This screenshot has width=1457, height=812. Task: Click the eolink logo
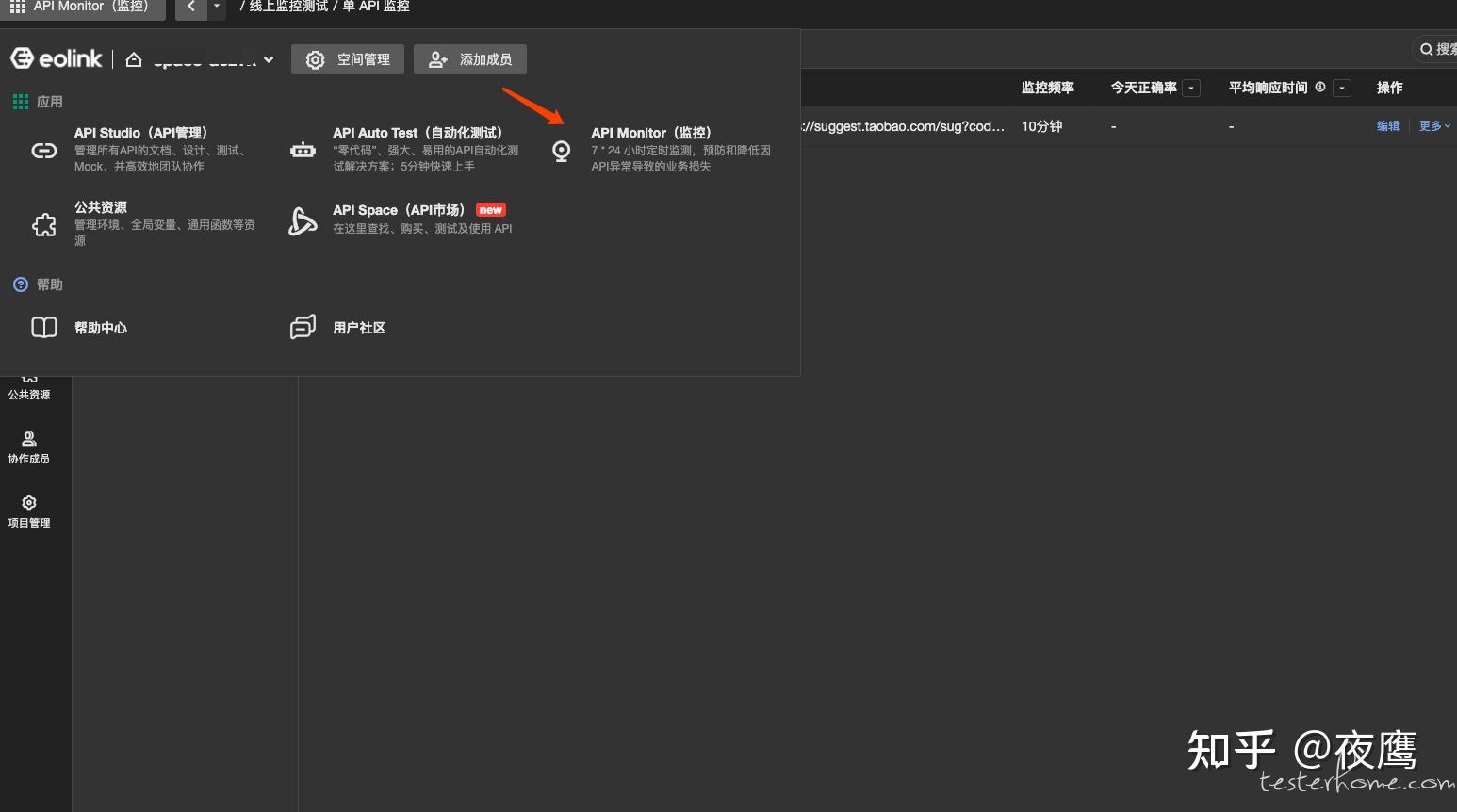(x=57, y=57)
